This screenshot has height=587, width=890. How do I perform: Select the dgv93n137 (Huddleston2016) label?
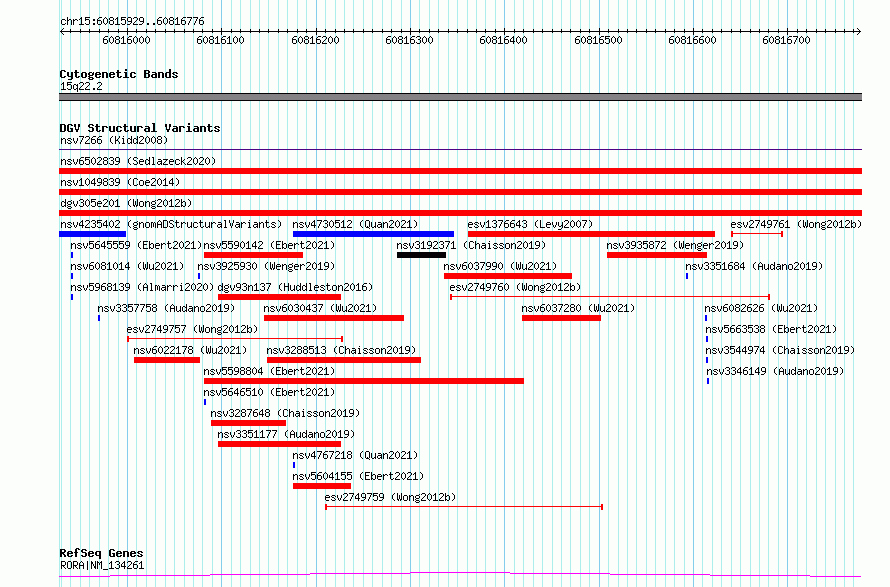pyautogui.click(x=295, y=287)
